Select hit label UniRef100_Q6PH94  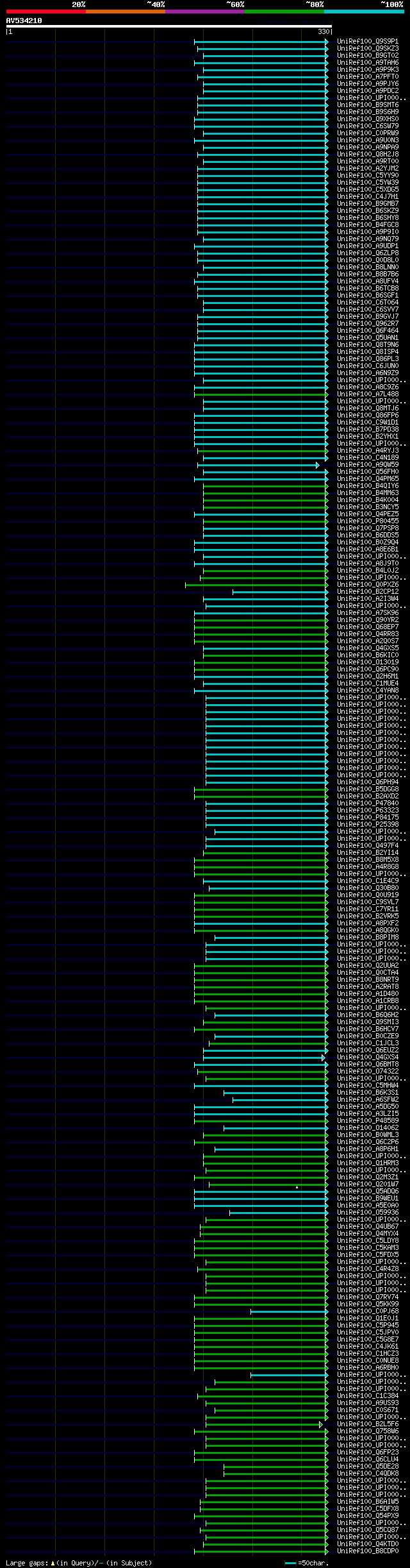coord(368,782)
